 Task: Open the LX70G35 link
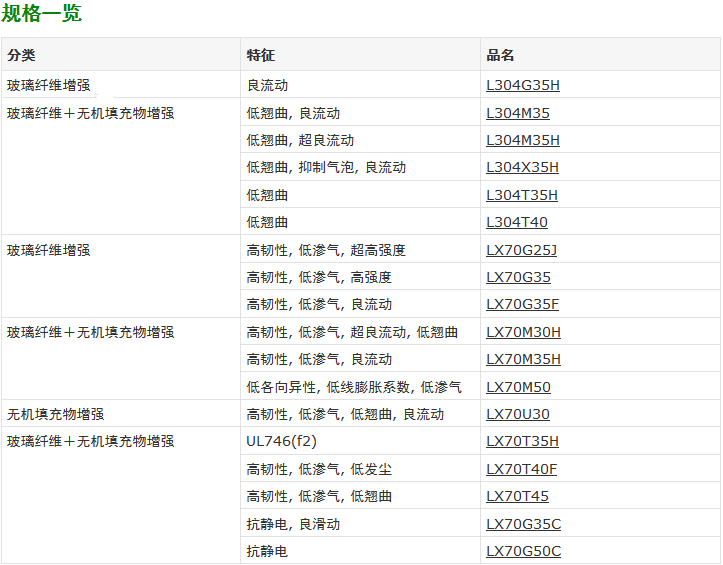[x=518, y=277]
